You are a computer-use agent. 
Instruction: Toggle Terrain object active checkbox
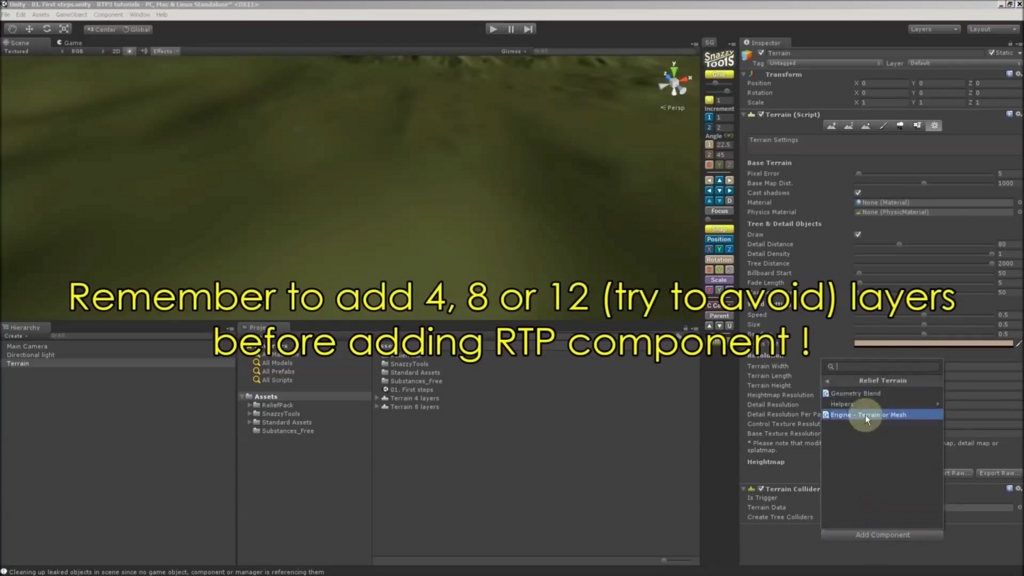(761, 53)
